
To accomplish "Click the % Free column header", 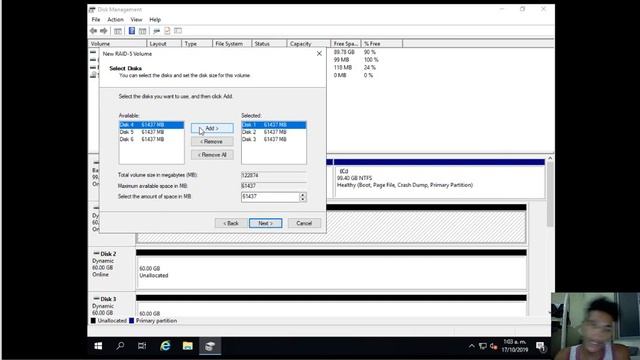I will coord(382,44).
